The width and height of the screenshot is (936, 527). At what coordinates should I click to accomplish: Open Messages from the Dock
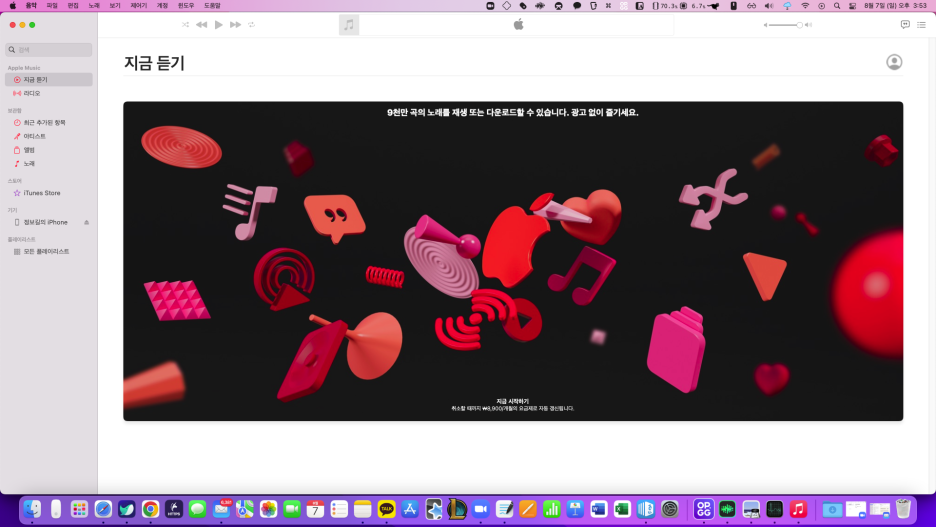click(198, 509)
